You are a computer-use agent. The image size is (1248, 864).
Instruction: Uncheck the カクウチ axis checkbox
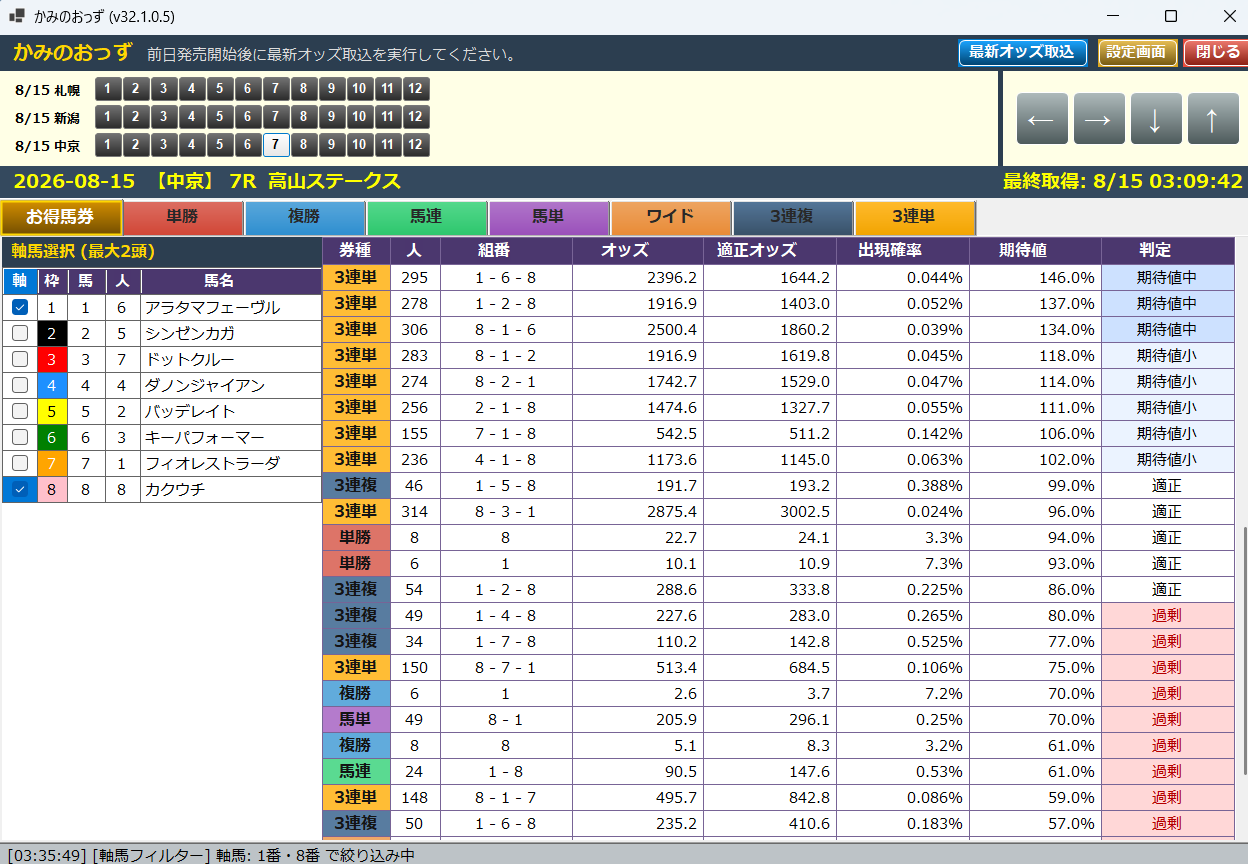(x=20, y=490)
